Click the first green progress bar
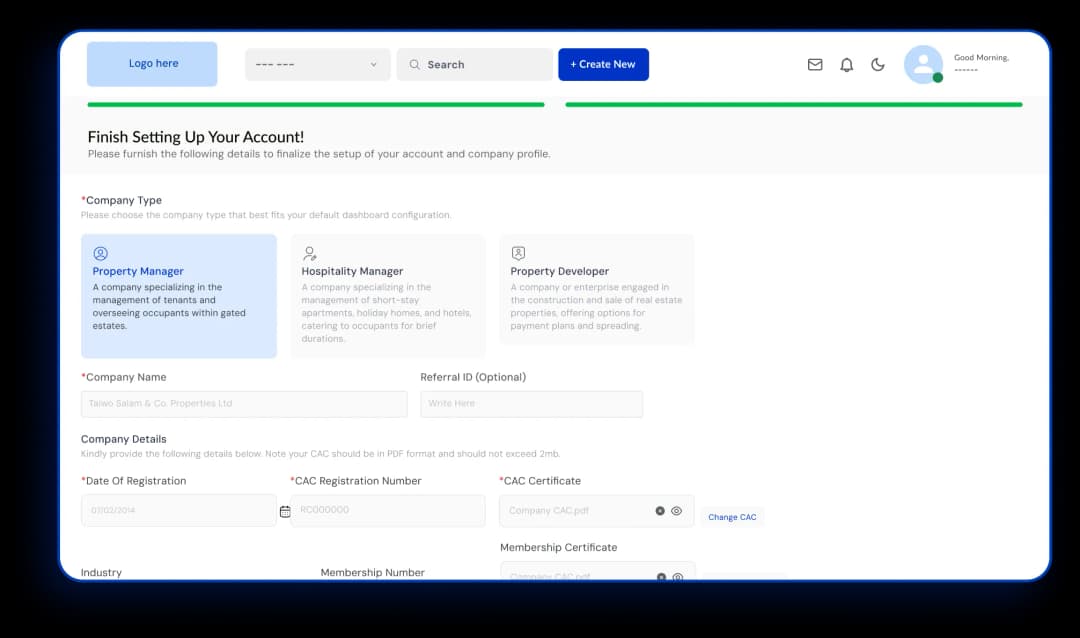 pos(316,104)
